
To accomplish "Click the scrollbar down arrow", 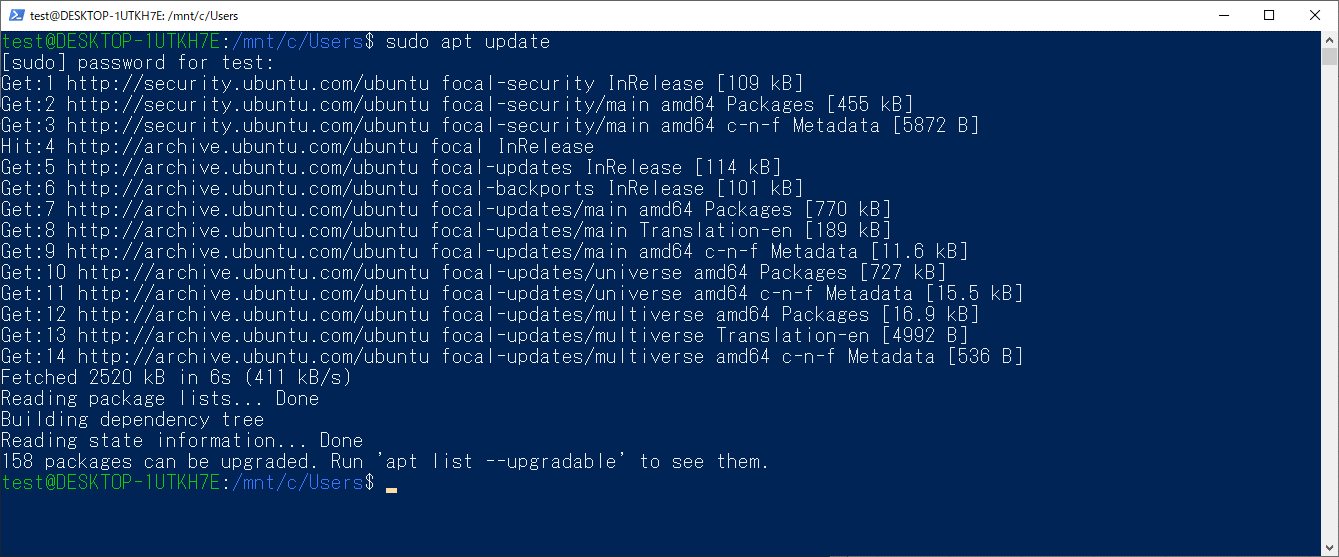I will [x=1329, y=547].
